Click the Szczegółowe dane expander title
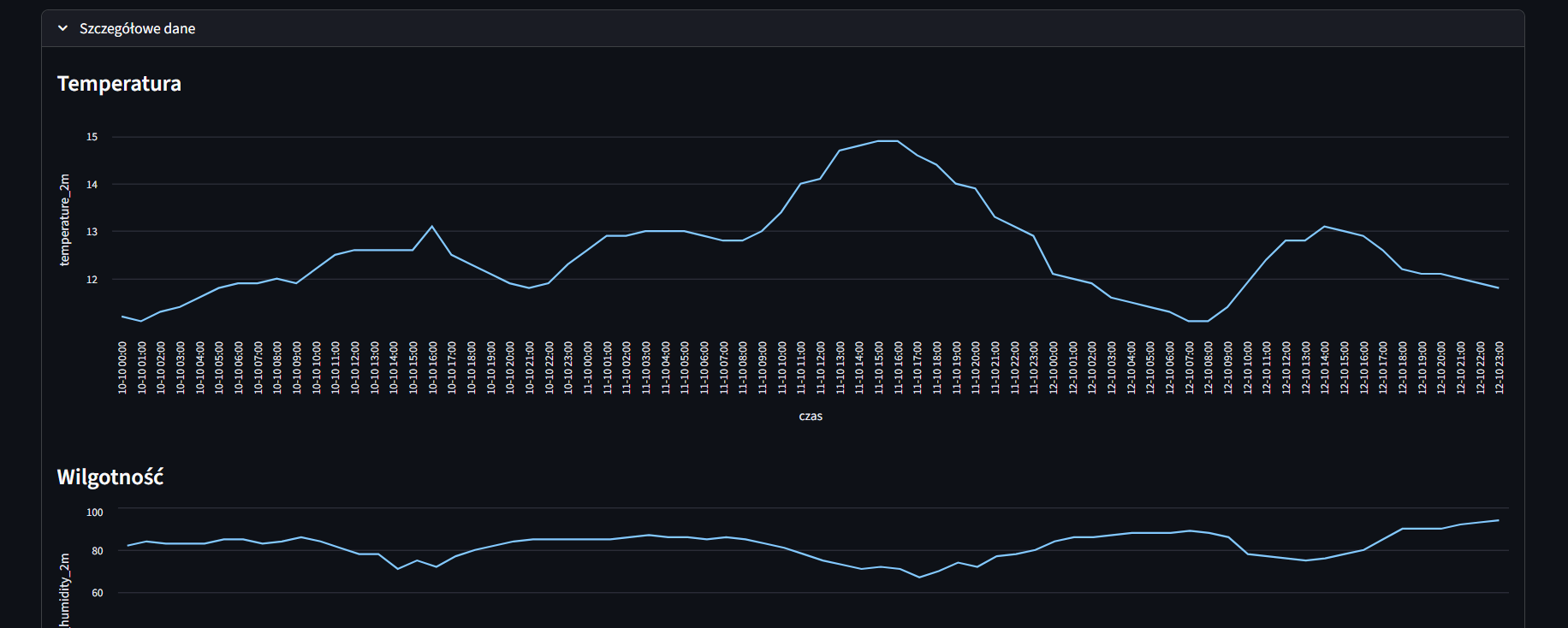 click(x=137, y=28)
